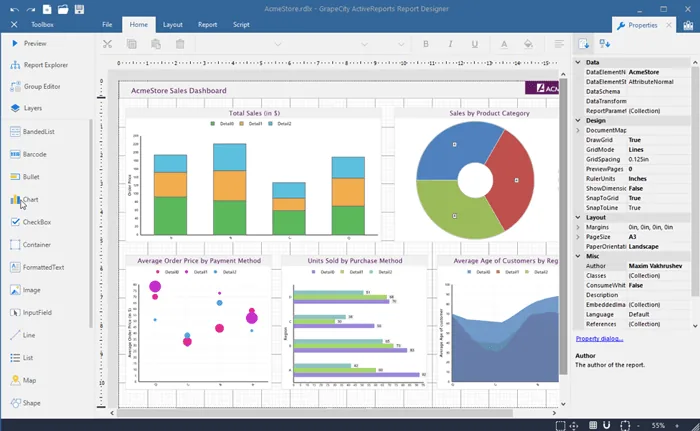Switch to the Layout ribbon tab
The image size is (700, 431).
(x=172, y=25)
